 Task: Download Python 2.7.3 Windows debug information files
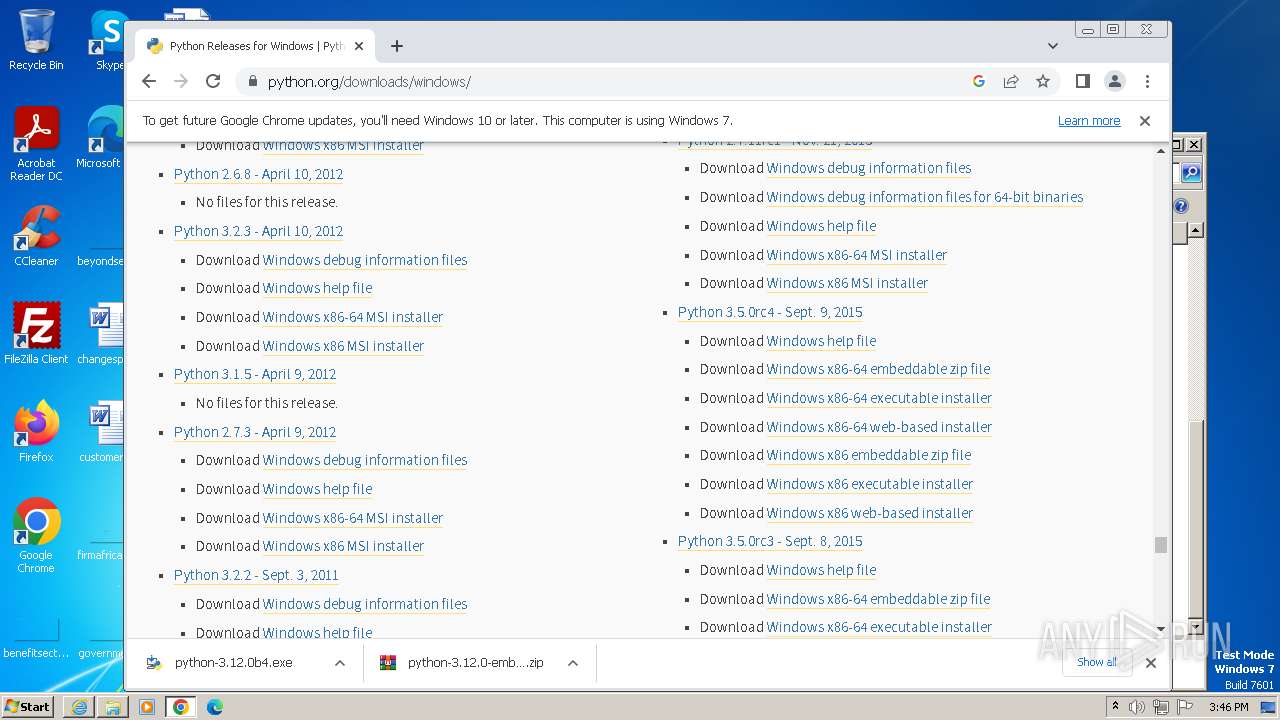[365, 460]
